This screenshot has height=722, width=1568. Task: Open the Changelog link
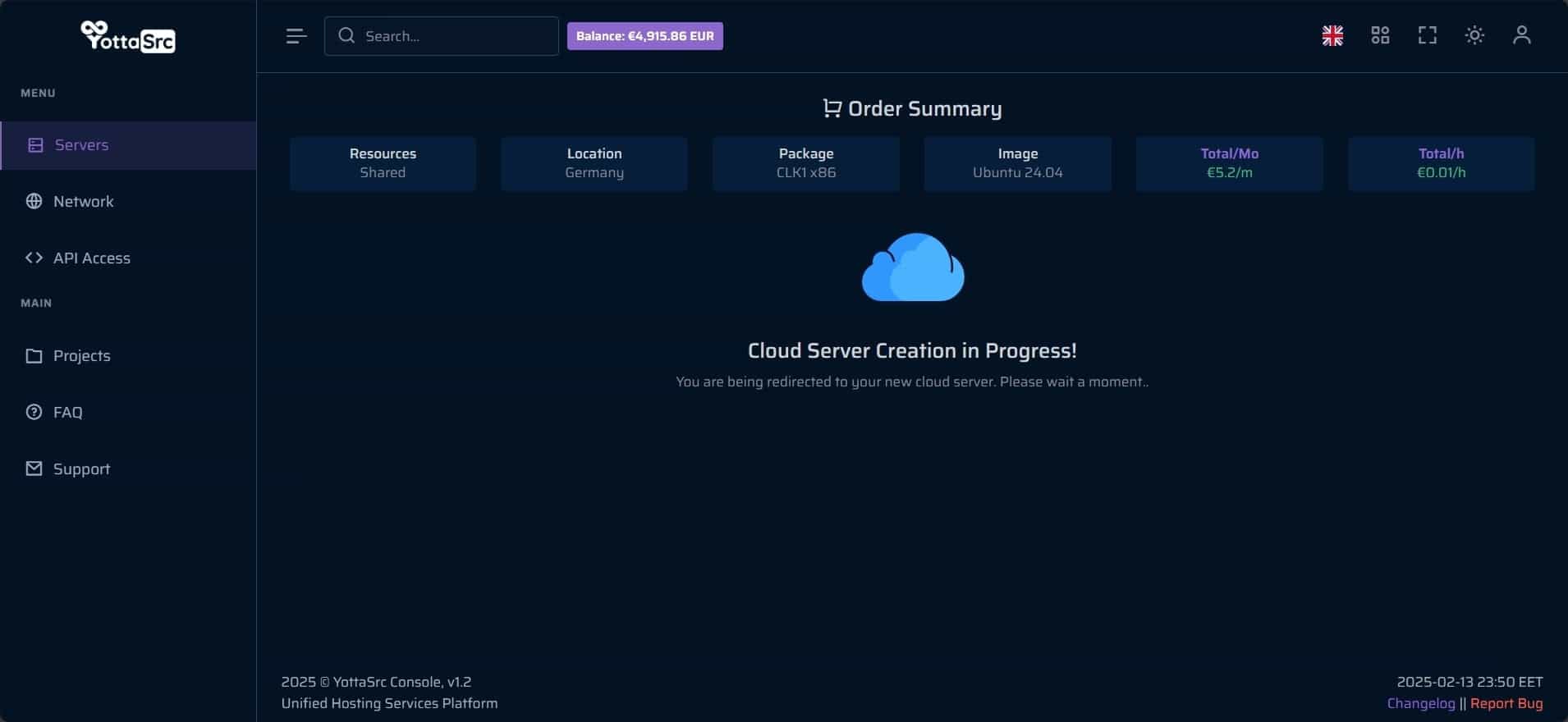[x=1420, y=703]
